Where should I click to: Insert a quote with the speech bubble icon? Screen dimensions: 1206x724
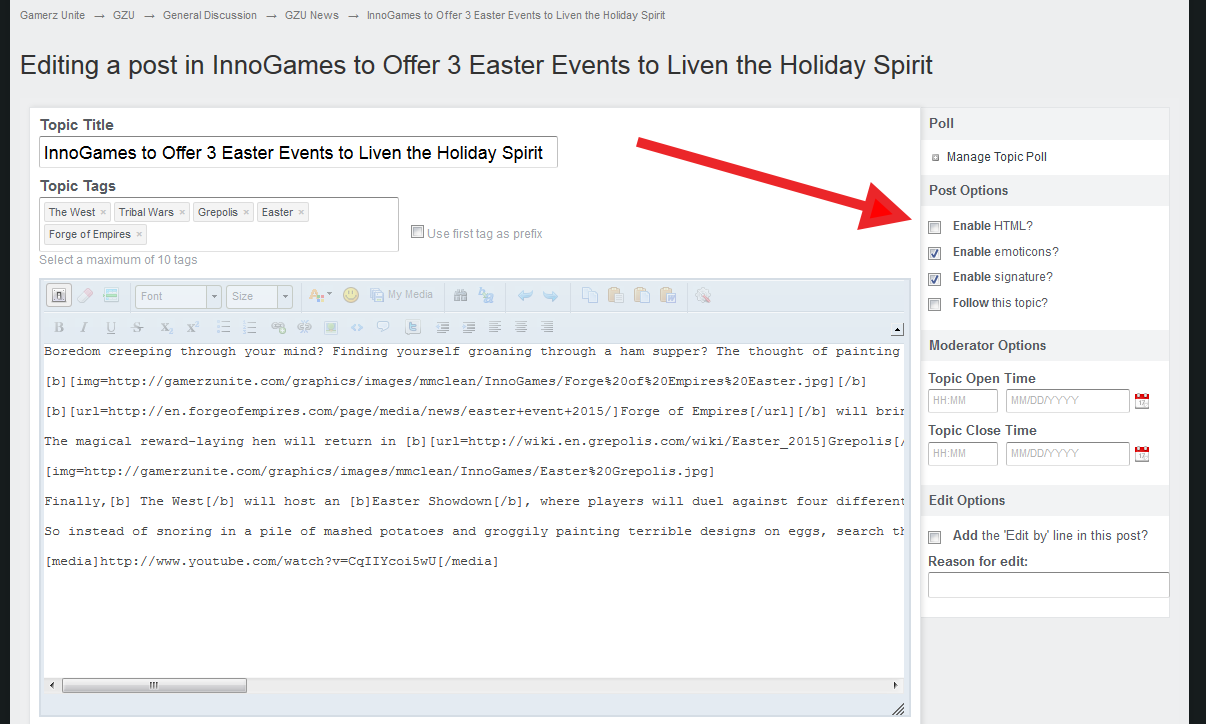[383, 327]
